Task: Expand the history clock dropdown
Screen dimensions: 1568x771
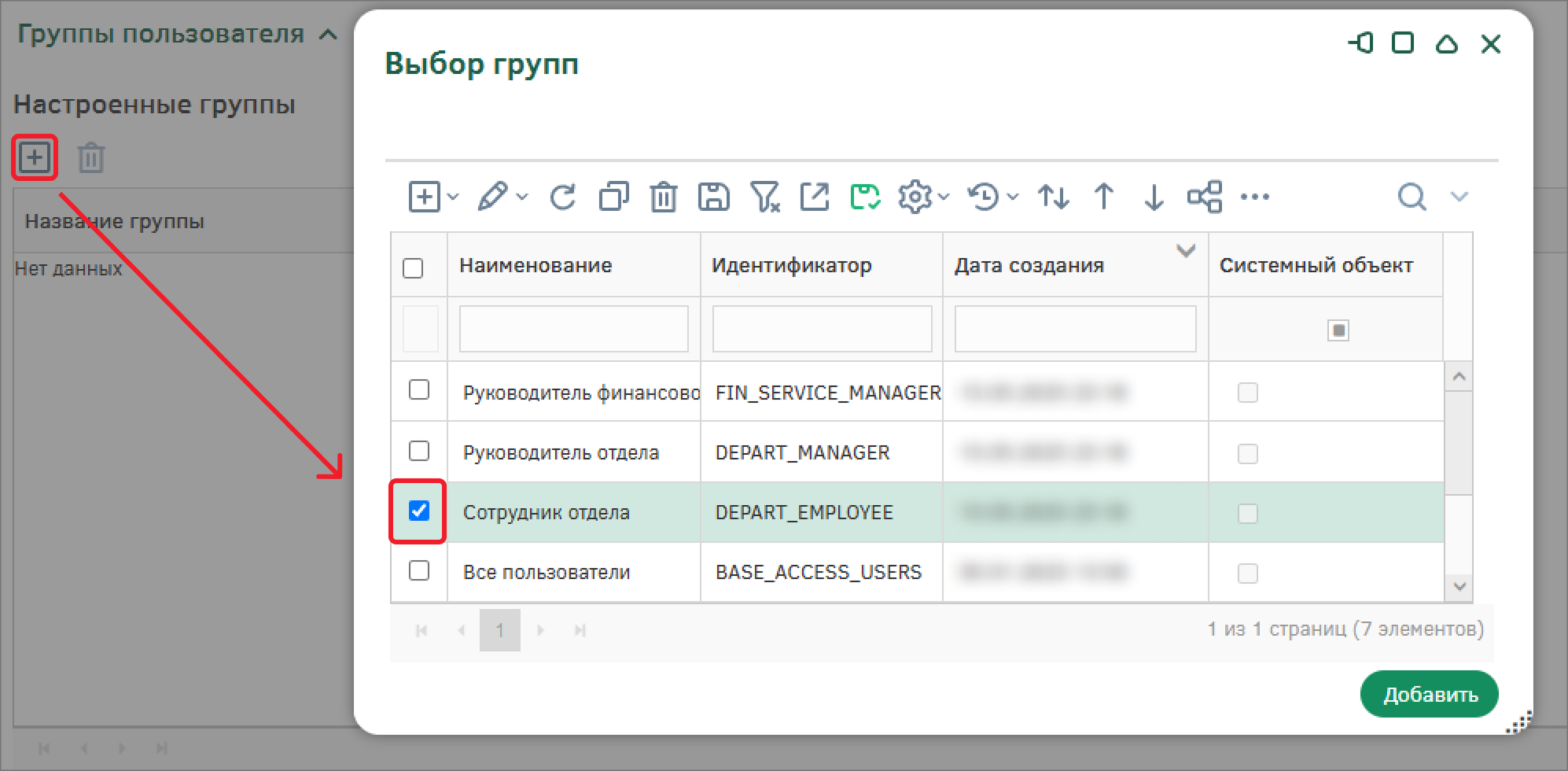Action: tap(992, 197)
